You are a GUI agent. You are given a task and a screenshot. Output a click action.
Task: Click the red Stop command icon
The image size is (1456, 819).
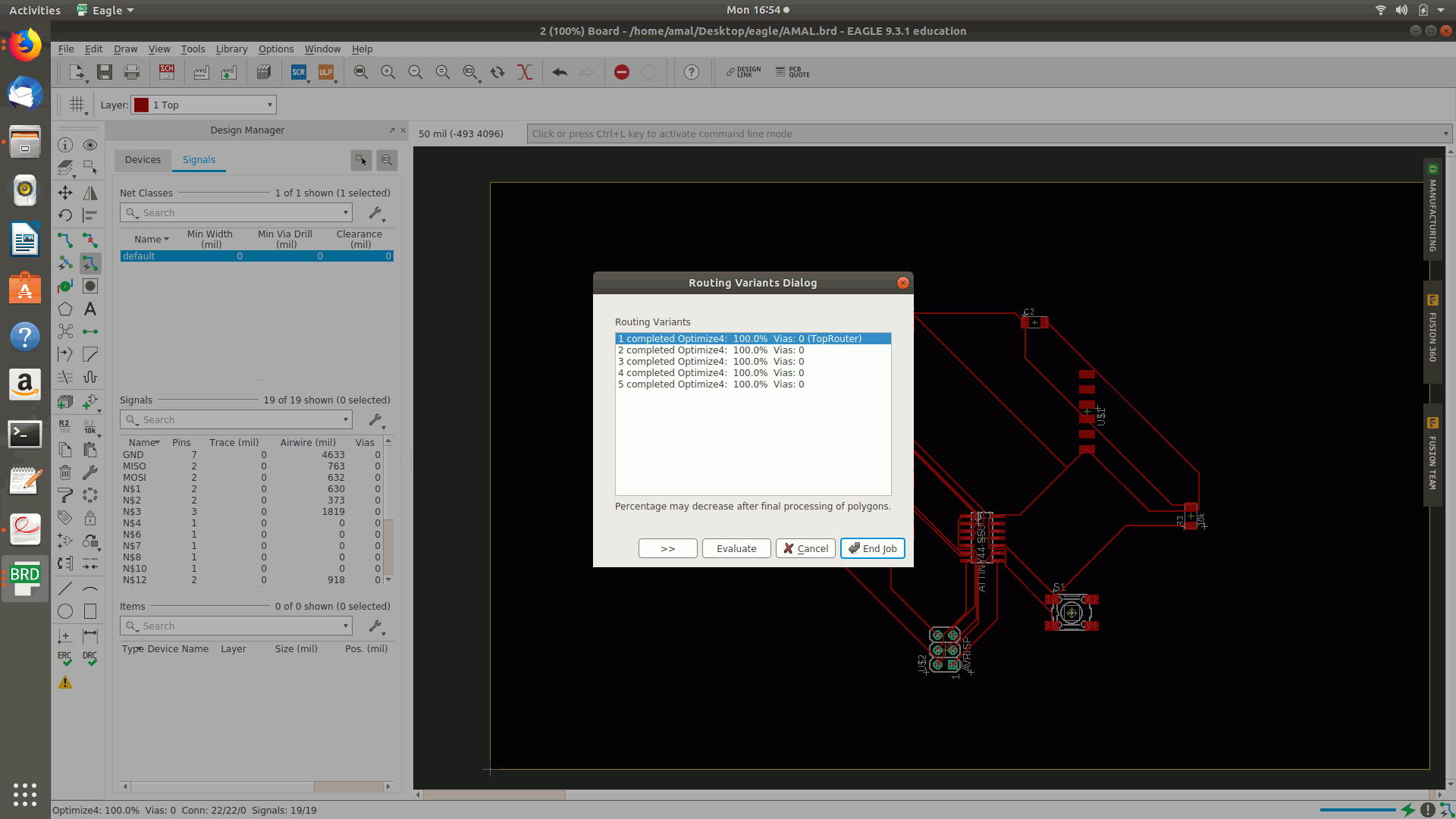coord(622,73)
